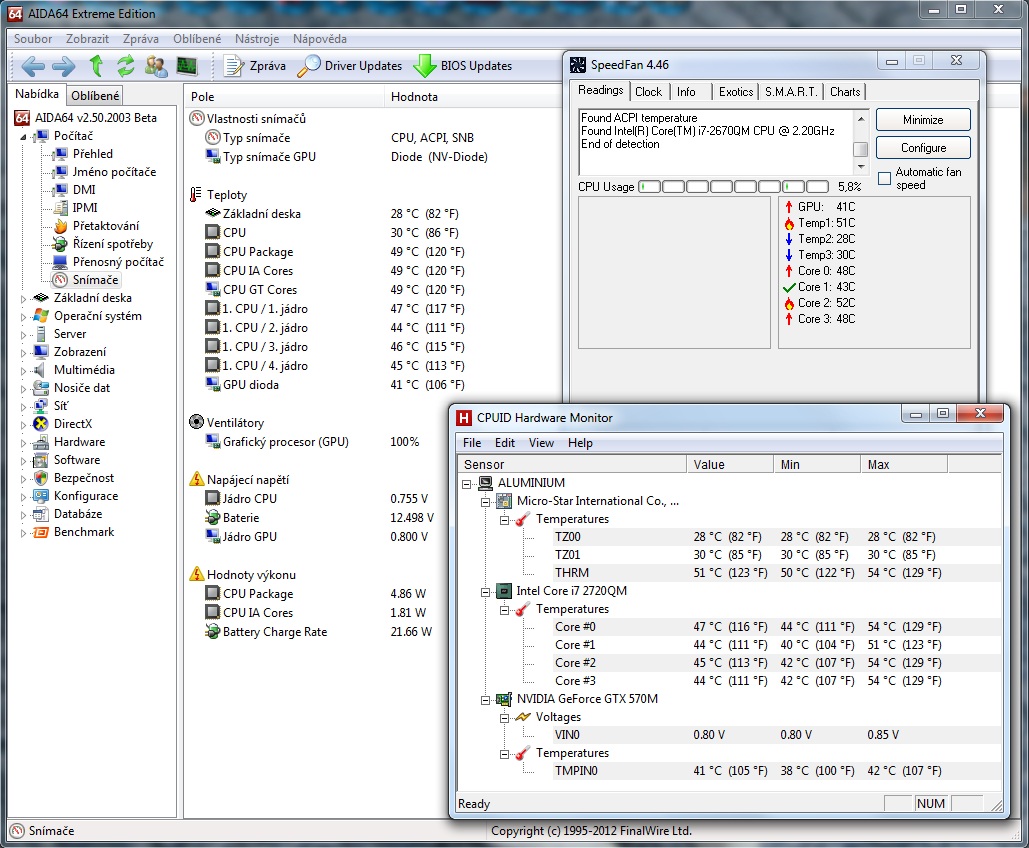Viewport: 1029px width, 848px height.
Task: Open the Soubor menu
Action: (33, 39)
